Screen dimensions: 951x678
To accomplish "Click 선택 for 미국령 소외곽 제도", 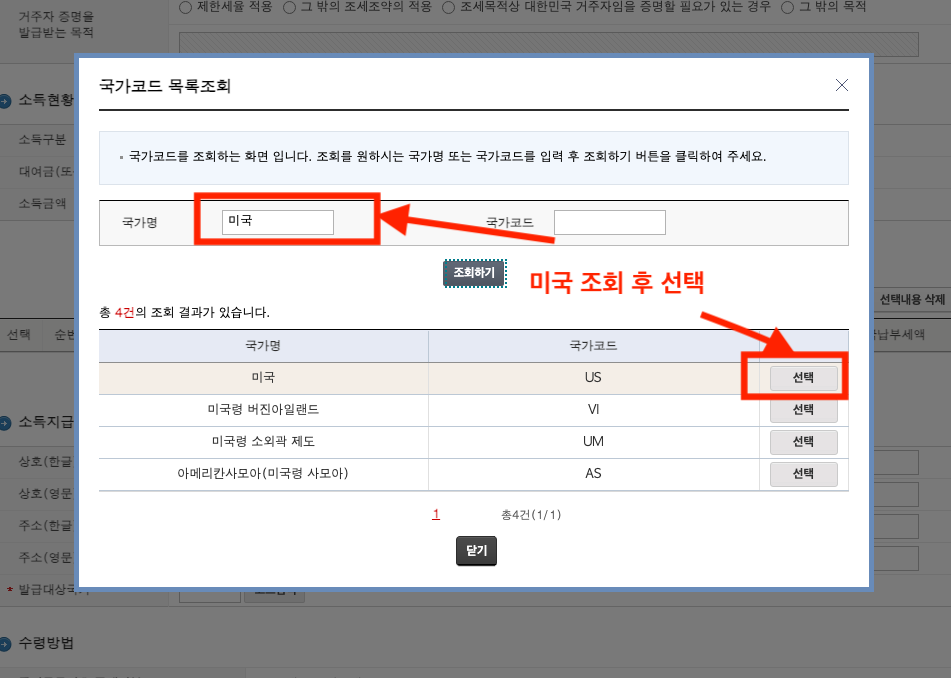I will (803, 441).
